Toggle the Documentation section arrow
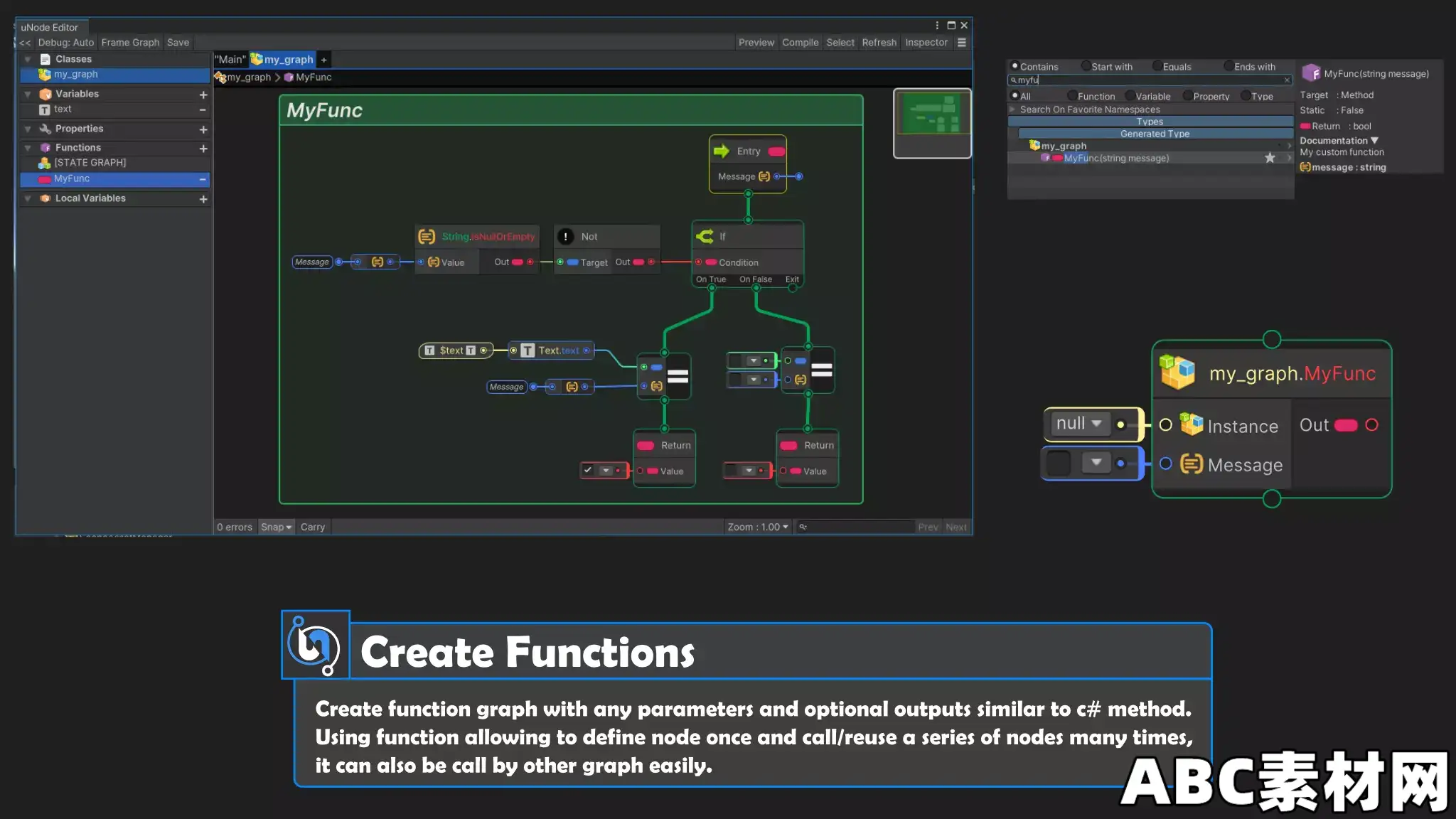The height and width of the screenshot is (819, 1456). [1374, 141]
